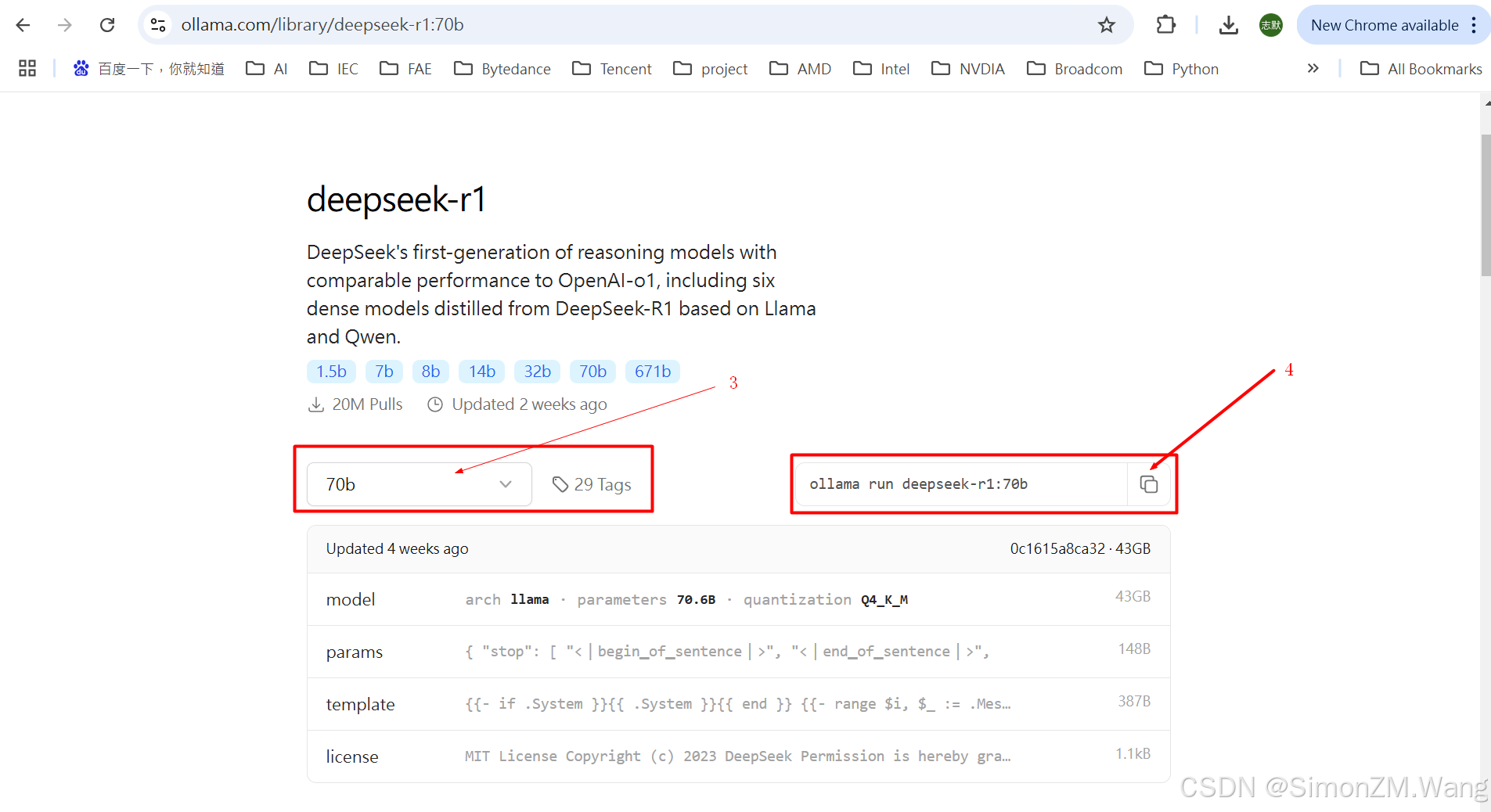
Task: Open the IEC bookmark folder
Action: [334, 69]
